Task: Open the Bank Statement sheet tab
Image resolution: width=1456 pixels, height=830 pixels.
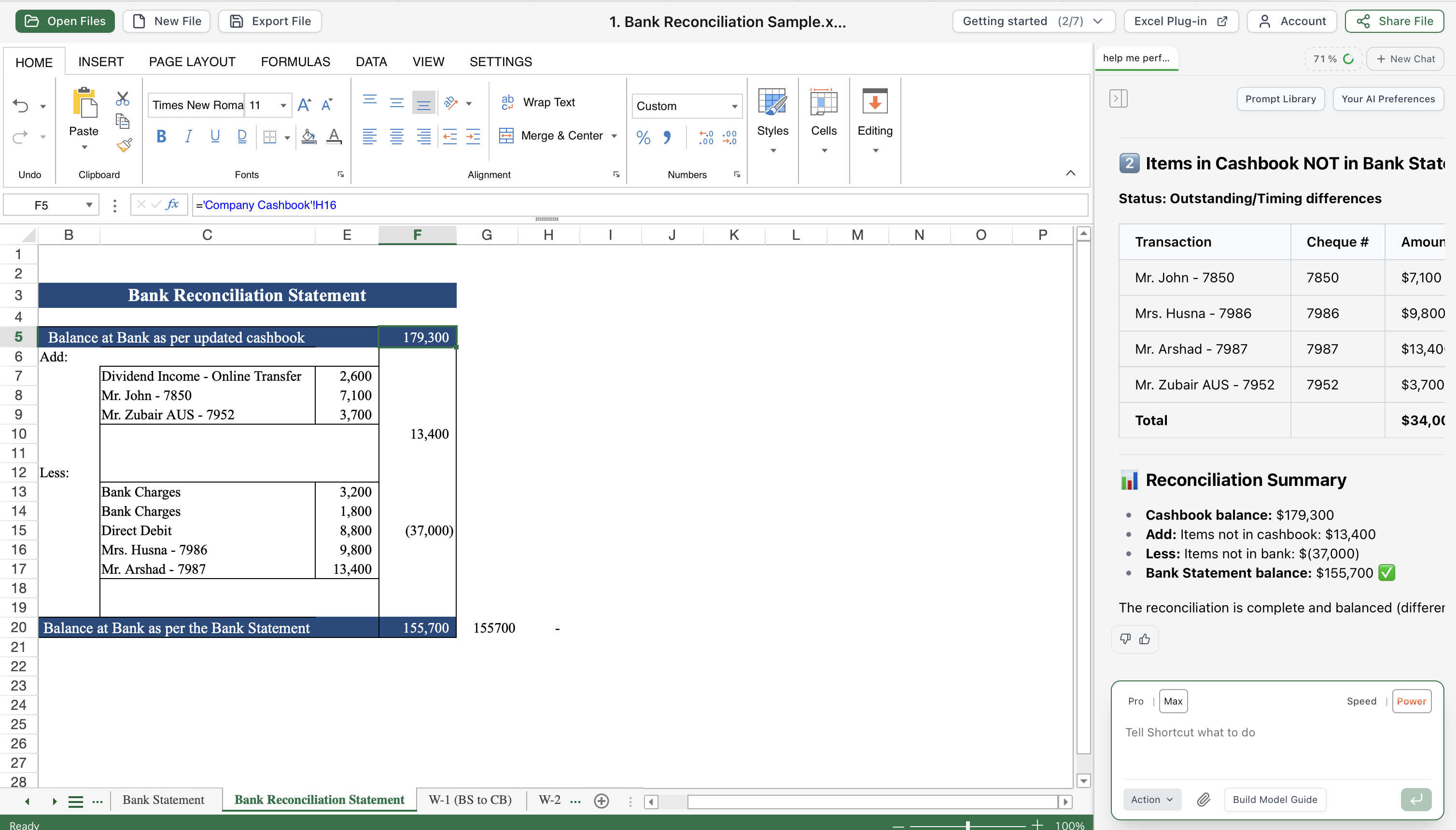Action: pyautogui.click(x=164, y=799)
